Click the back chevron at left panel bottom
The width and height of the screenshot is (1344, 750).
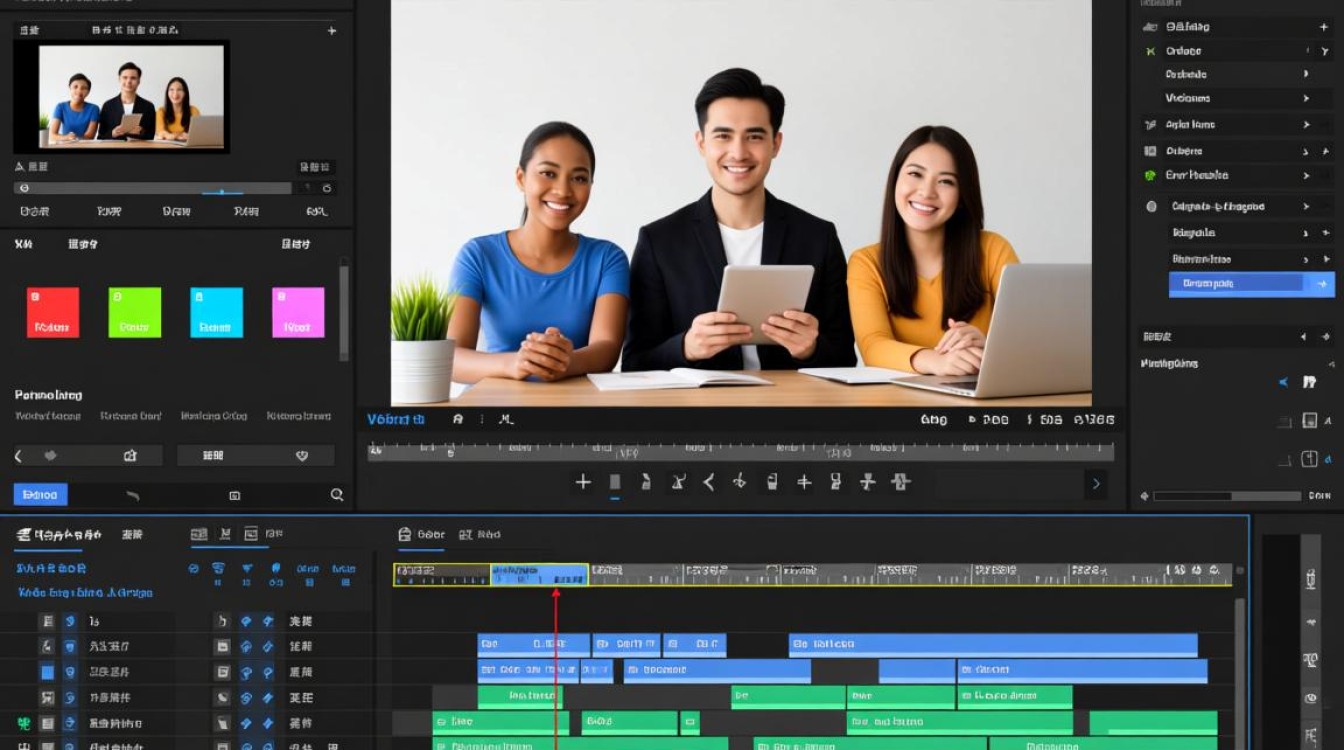point(18,455)
